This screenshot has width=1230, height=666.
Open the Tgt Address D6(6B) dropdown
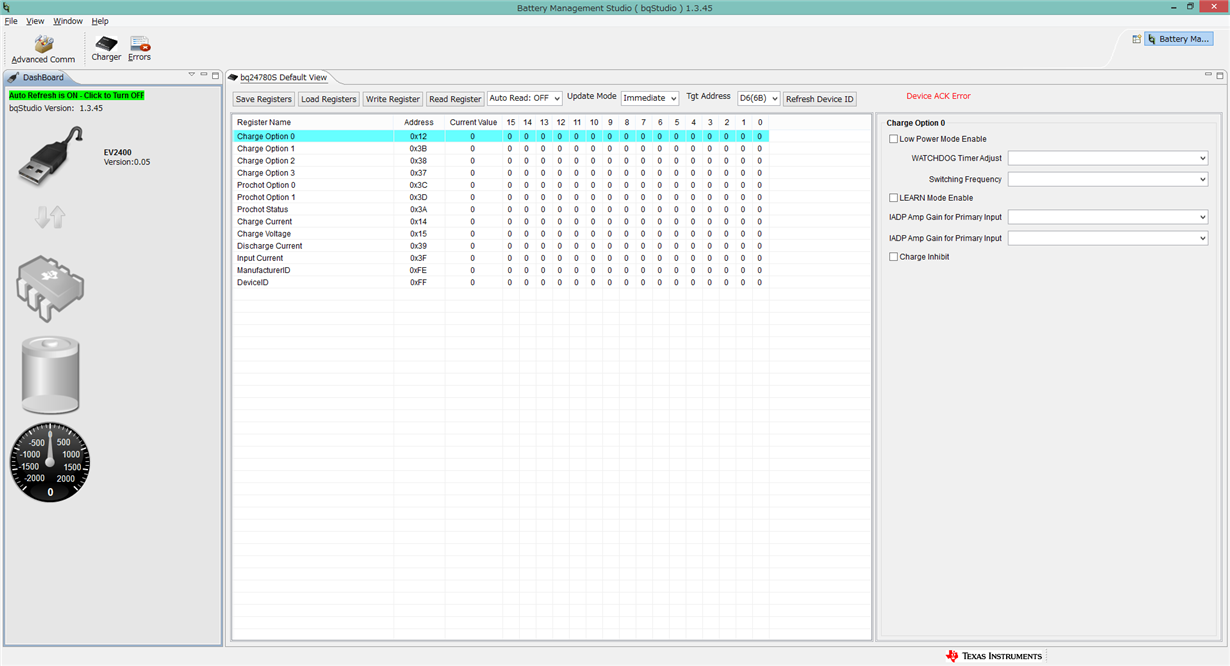pyautogui.click(x=758, y=99)
